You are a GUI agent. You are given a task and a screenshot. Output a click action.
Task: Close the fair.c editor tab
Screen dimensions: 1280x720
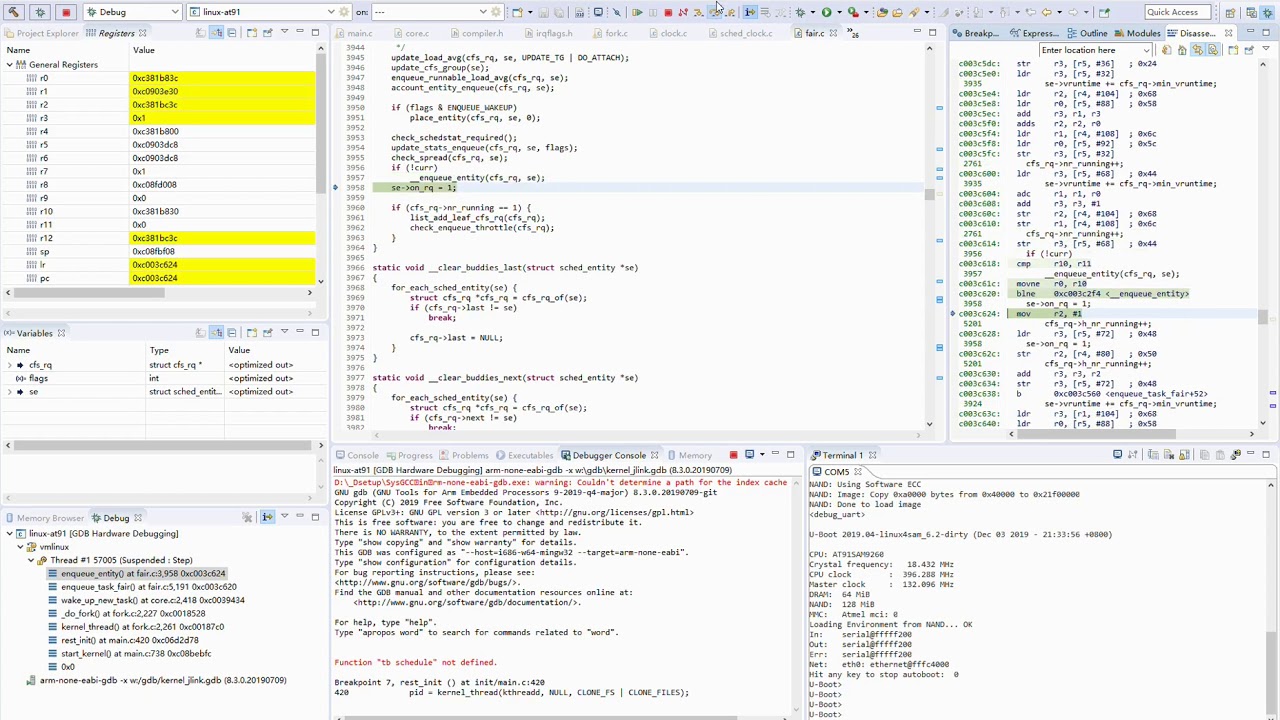click(x=832, y=33)
